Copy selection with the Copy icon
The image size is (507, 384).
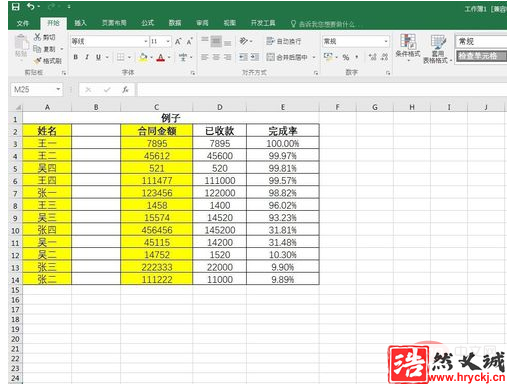click(37, 49)
